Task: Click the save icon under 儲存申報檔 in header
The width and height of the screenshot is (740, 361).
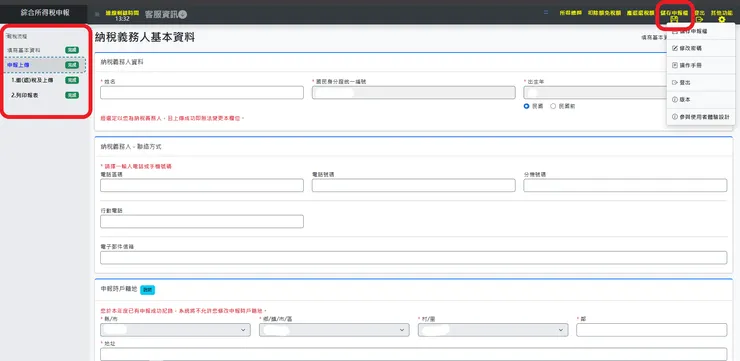Action: pyautogui.click(x=674, y=19)
